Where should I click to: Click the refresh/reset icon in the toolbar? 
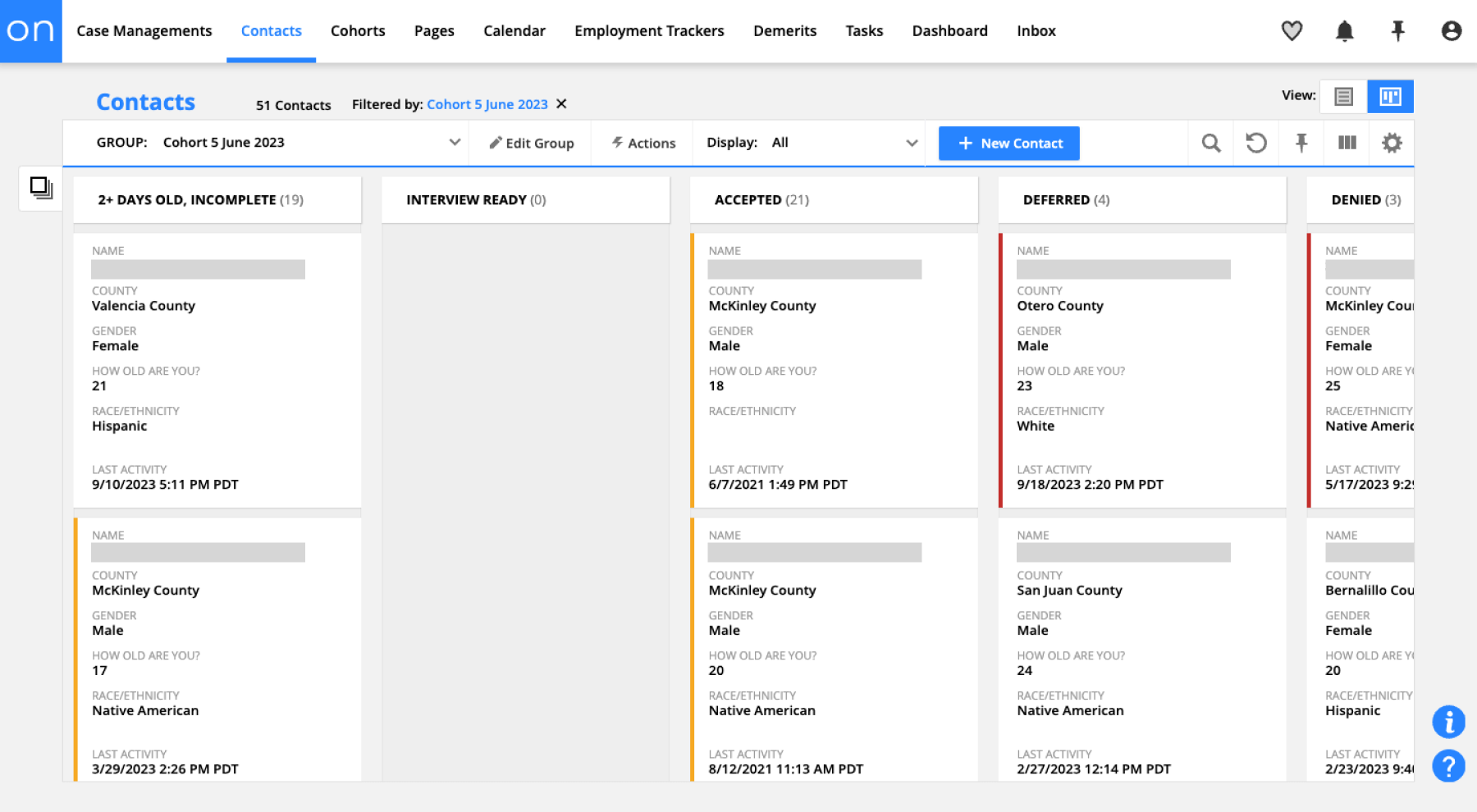(1255, 142)
